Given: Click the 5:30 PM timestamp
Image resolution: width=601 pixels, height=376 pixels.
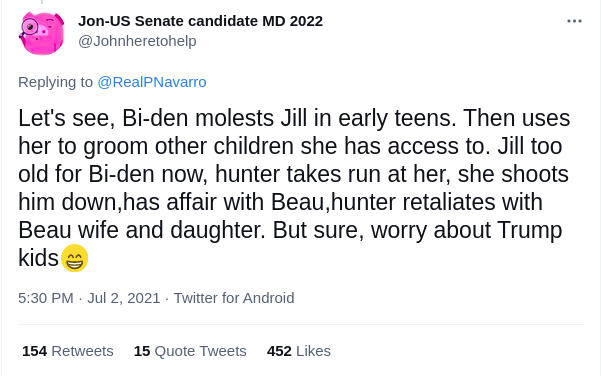Looking at the screenshot, I should tap(46, 298).
